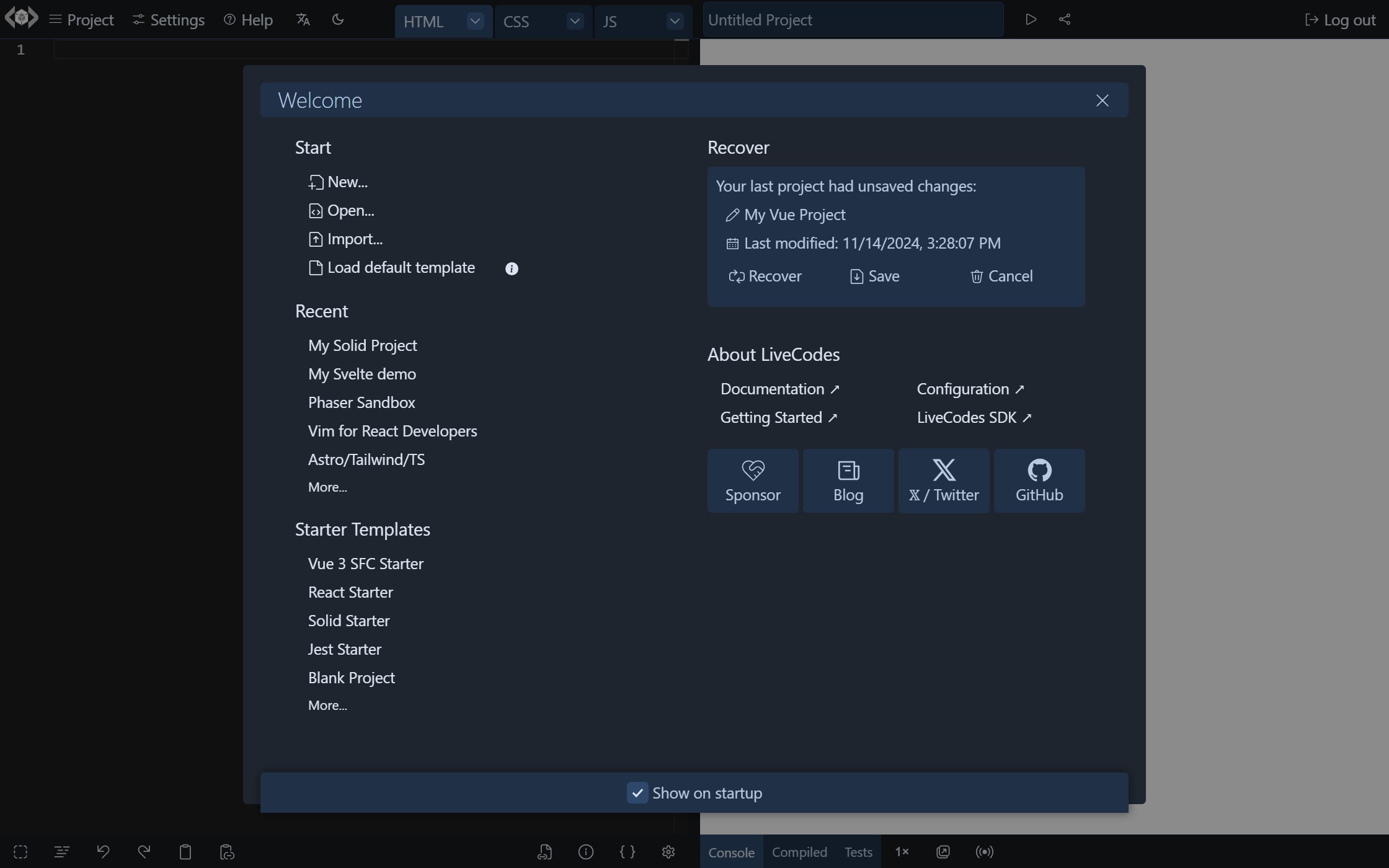Toggle the 1× zoom button
This screenshot has height=868, width=1389.
click(902, 852)
